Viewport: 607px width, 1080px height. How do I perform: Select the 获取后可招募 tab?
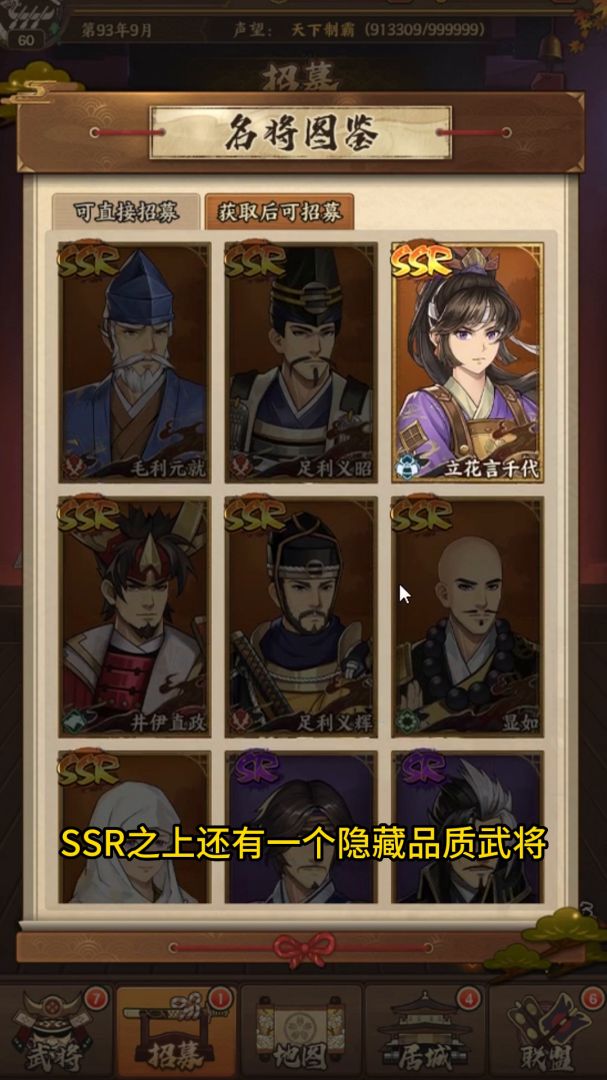[x=279, y=211]
